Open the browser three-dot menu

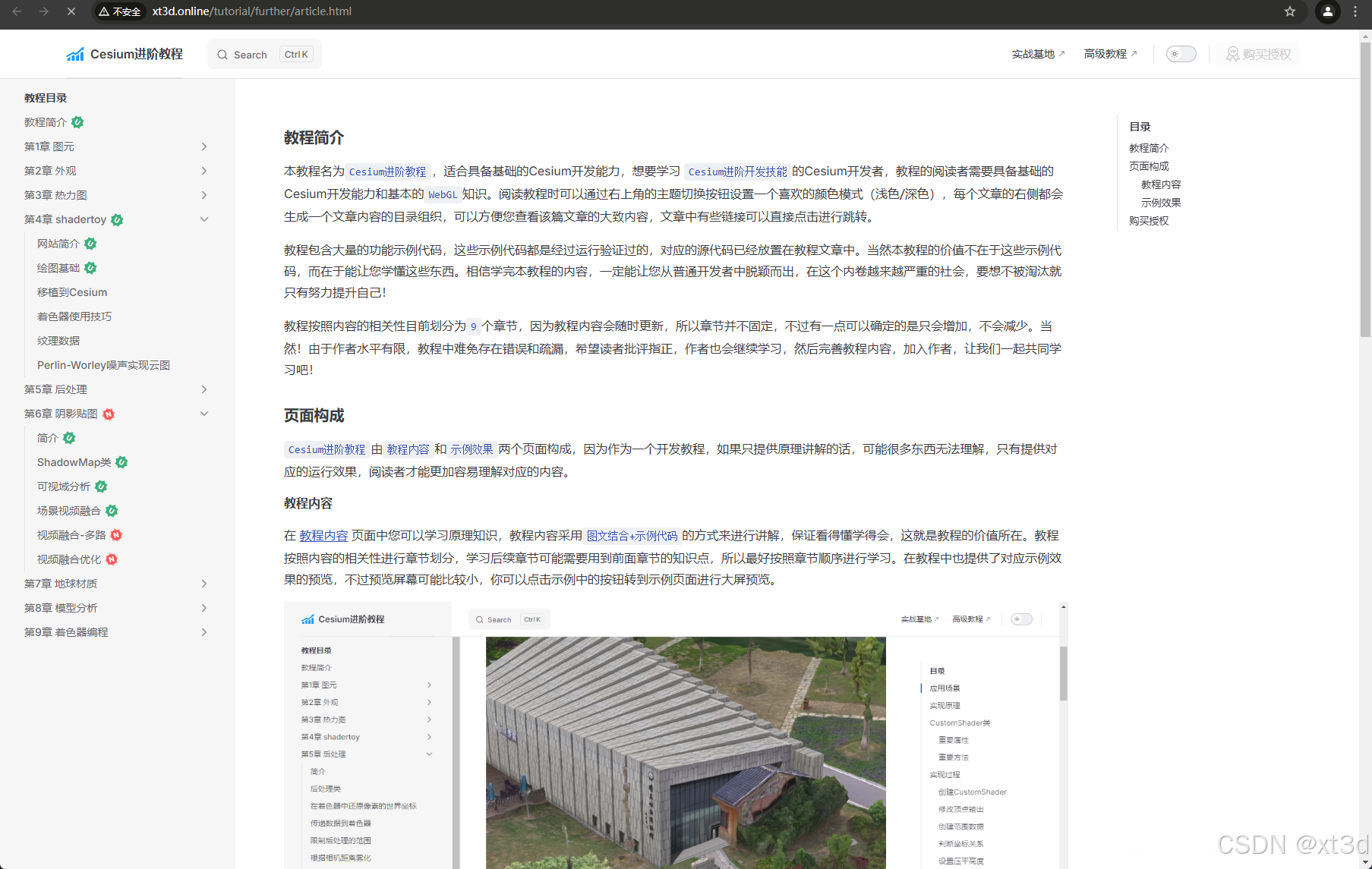[1355, 11]
